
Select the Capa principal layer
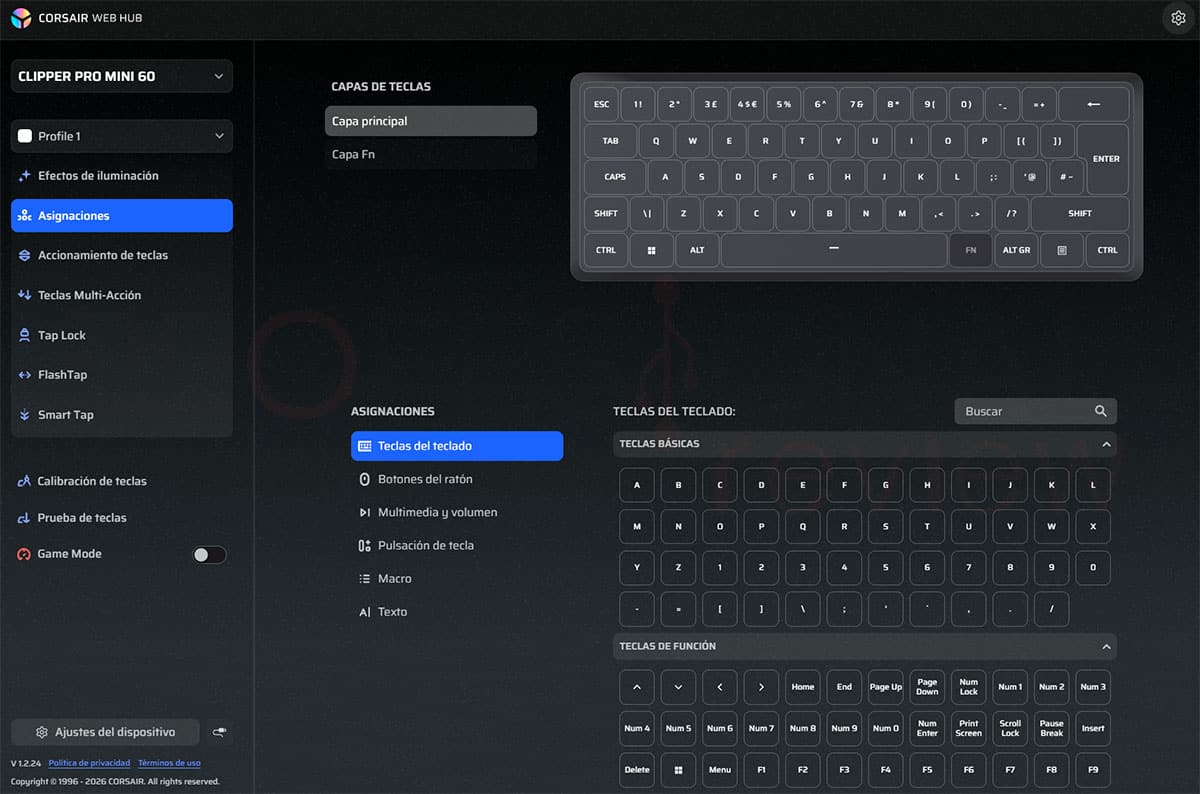(x=431, y=121)
